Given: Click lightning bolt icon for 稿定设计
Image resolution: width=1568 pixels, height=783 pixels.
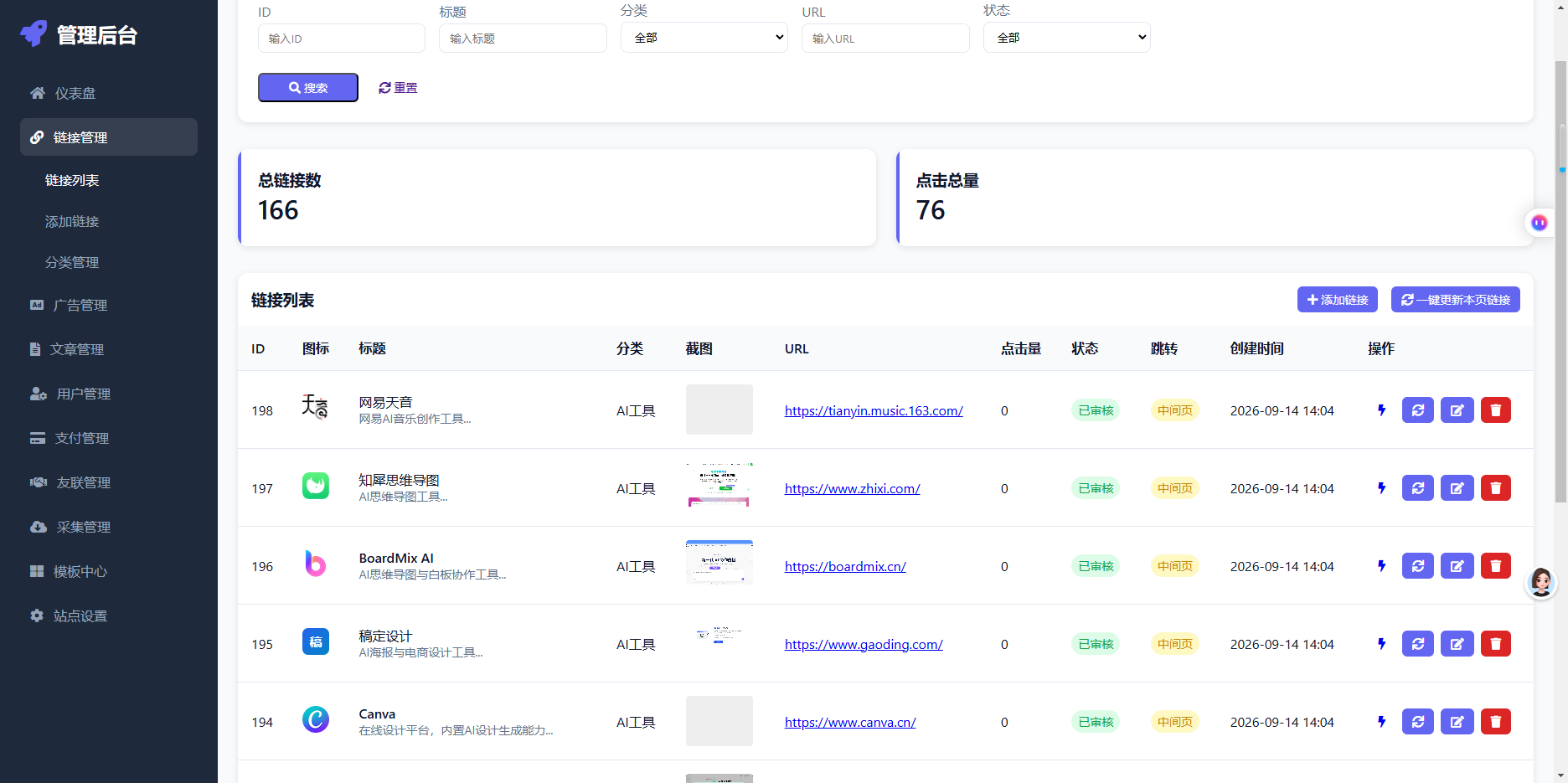Looking at the screenshot, I should point(1382,644).
